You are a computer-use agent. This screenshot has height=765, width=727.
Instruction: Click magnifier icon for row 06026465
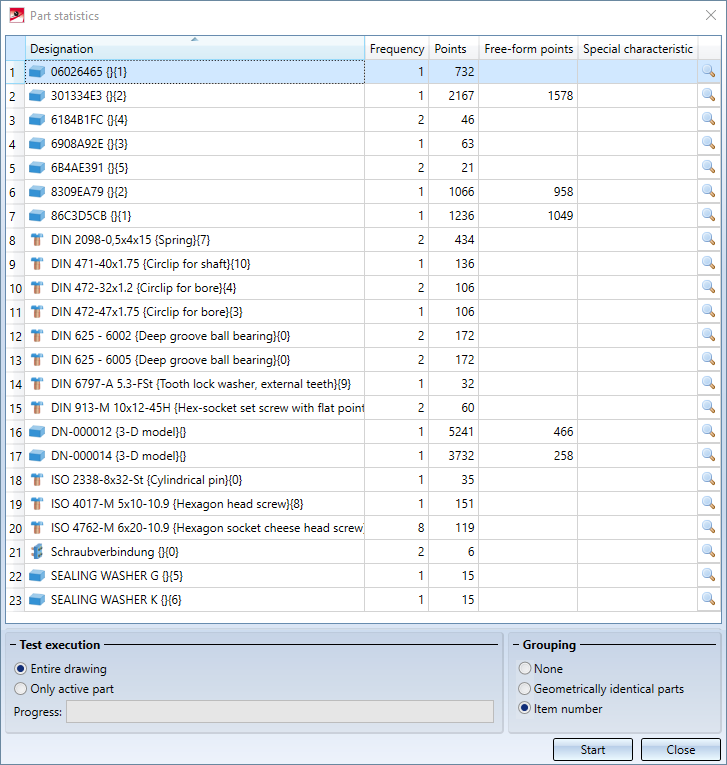tap(708, 71)
